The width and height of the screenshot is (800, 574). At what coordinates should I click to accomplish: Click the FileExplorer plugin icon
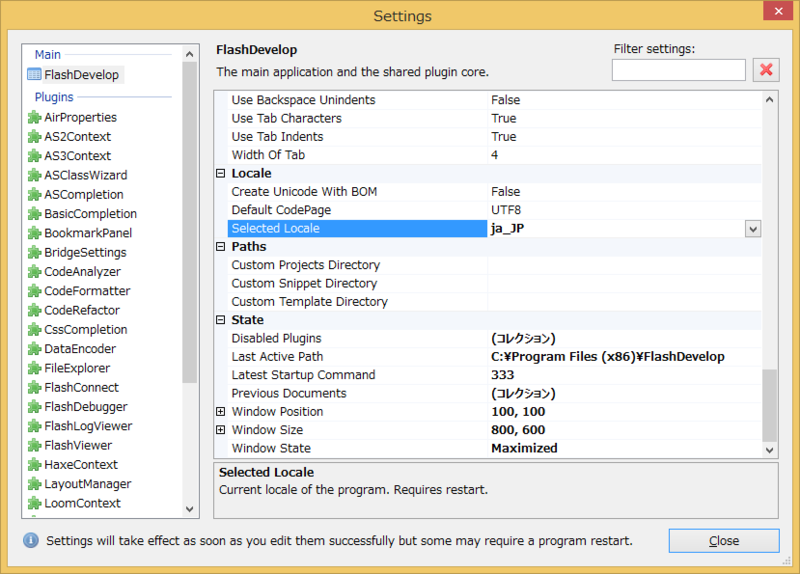tap(34, 368)
